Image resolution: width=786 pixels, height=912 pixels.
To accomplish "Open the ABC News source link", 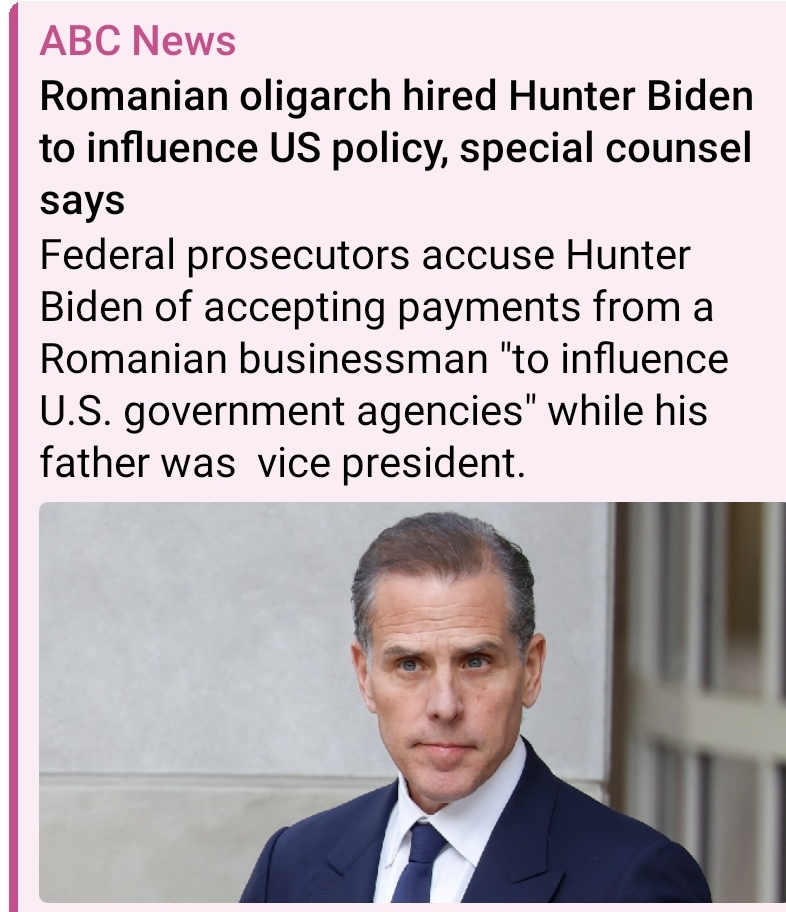I will 138,41.
